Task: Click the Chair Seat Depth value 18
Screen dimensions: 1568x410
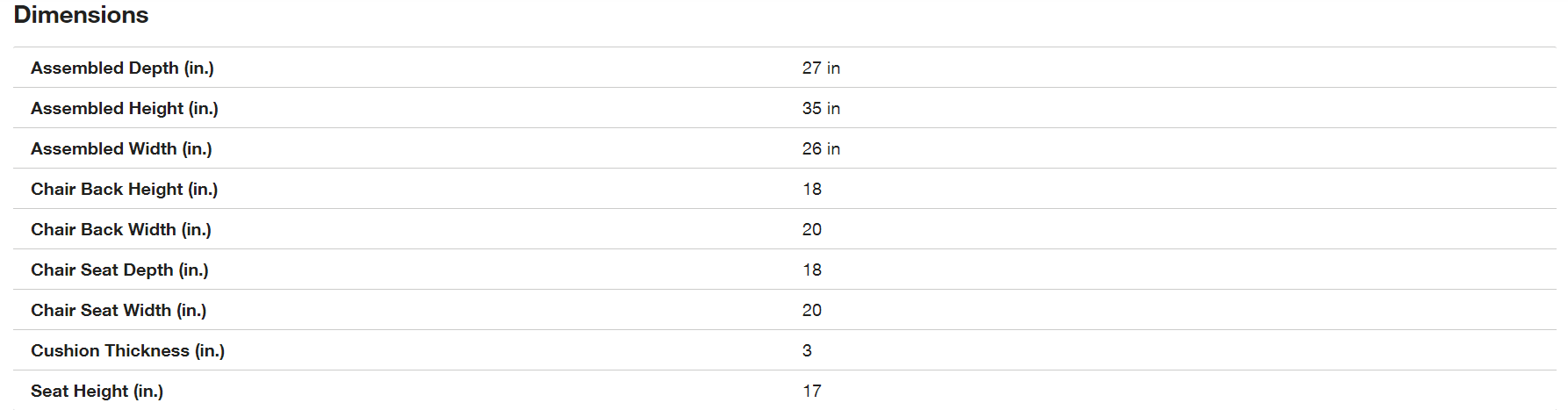Action: pos(812,270)
